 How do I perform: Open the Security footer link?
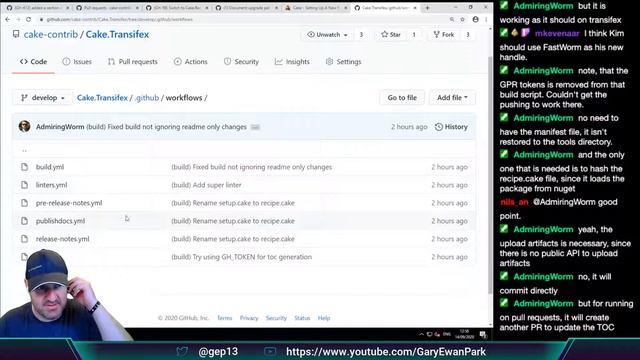tap(276, 318)
